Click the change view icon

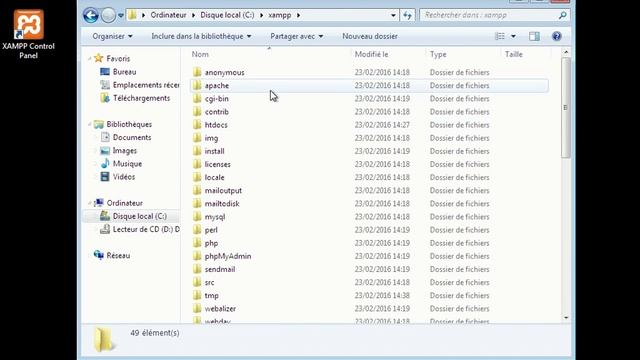[x=500, y=36]
